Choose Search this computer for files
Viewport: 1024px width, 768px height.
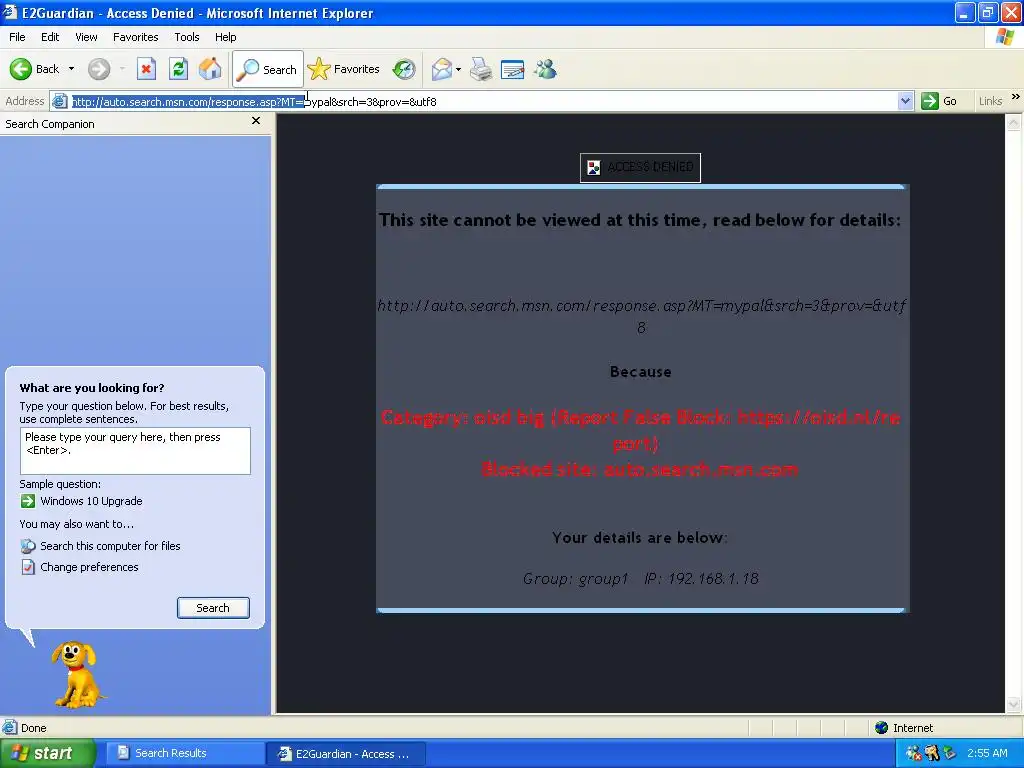(110, 546)
